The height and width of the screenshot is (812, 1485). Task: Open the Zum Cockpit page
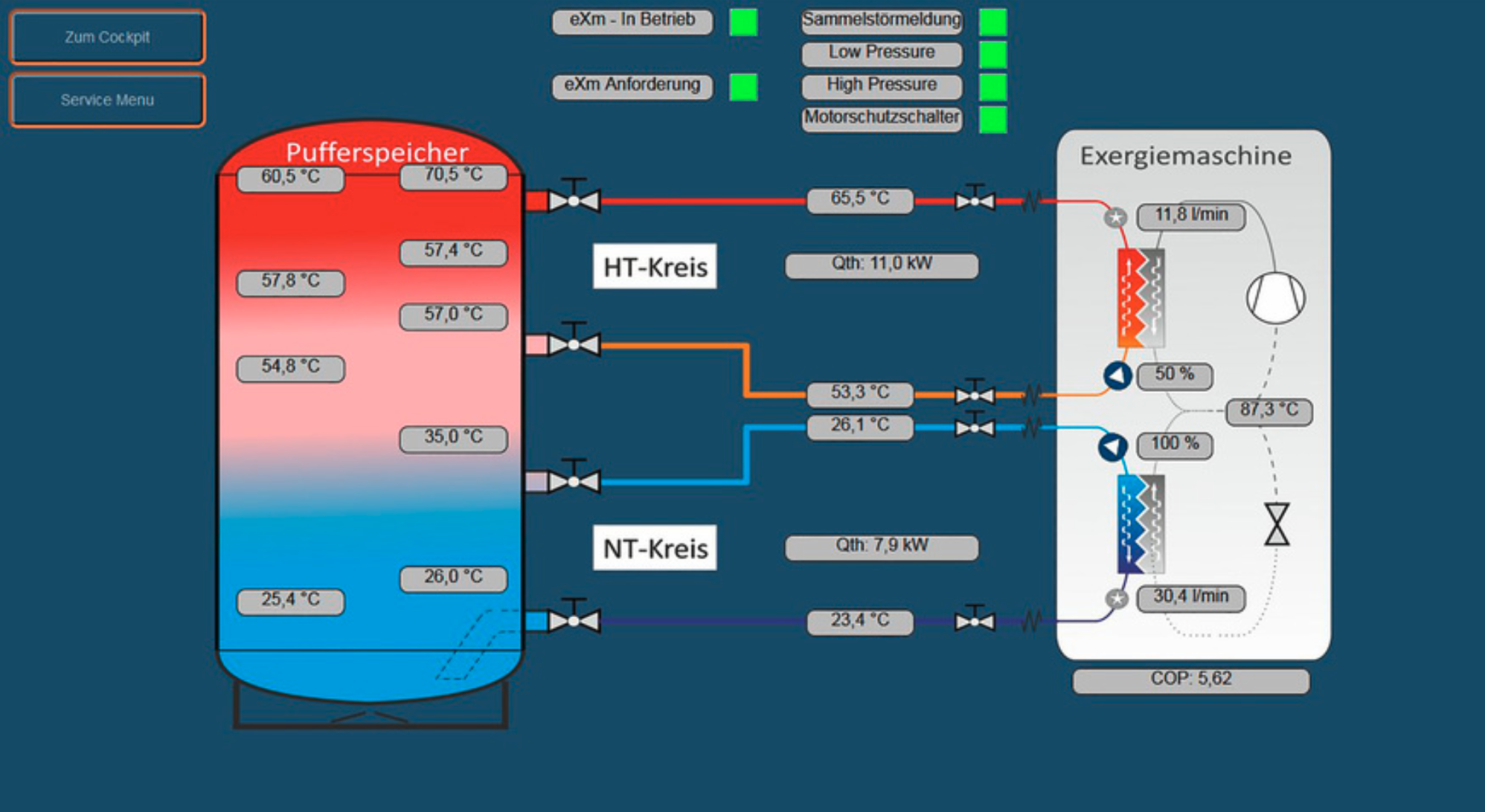[107, 37]
